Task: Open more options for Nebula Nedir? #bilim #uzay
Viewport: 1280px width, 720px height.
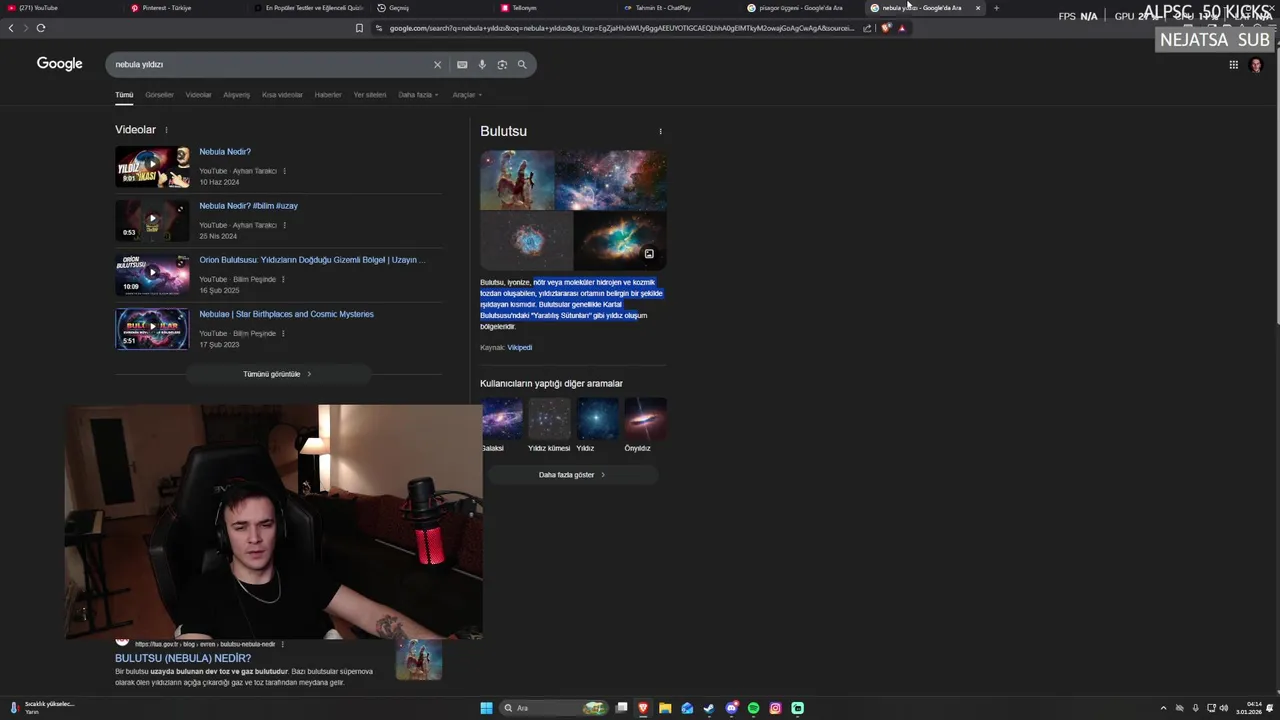Action: tap(284, 225)
